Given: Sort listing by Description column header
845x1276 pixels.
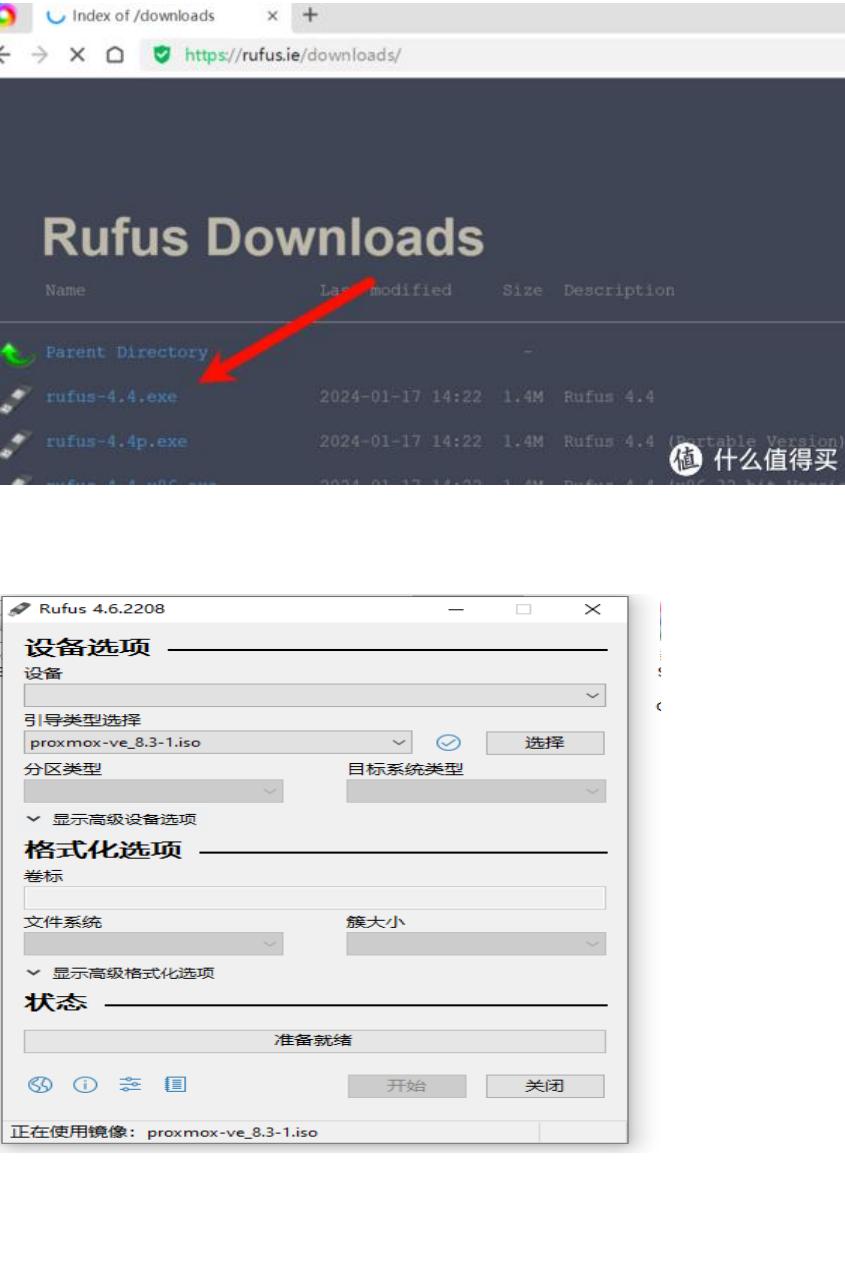Looking at the screenshot, I should point(619,290).
